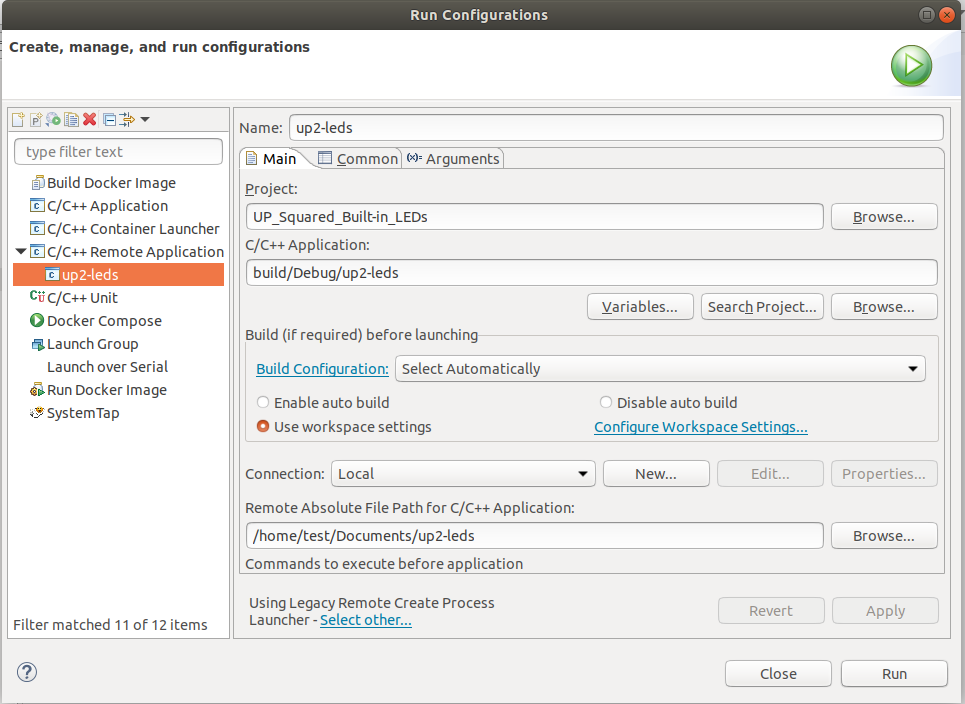This screenshot has height=704, width=965.
Task: Choose the Use workspace settings radio button
Action: point(263,427)
